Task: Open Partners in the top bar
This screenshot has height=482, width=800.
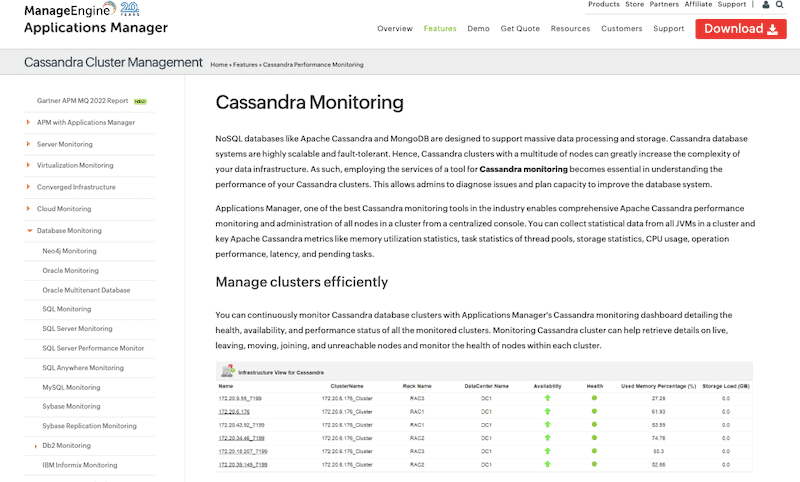Action: coord(664,4)
